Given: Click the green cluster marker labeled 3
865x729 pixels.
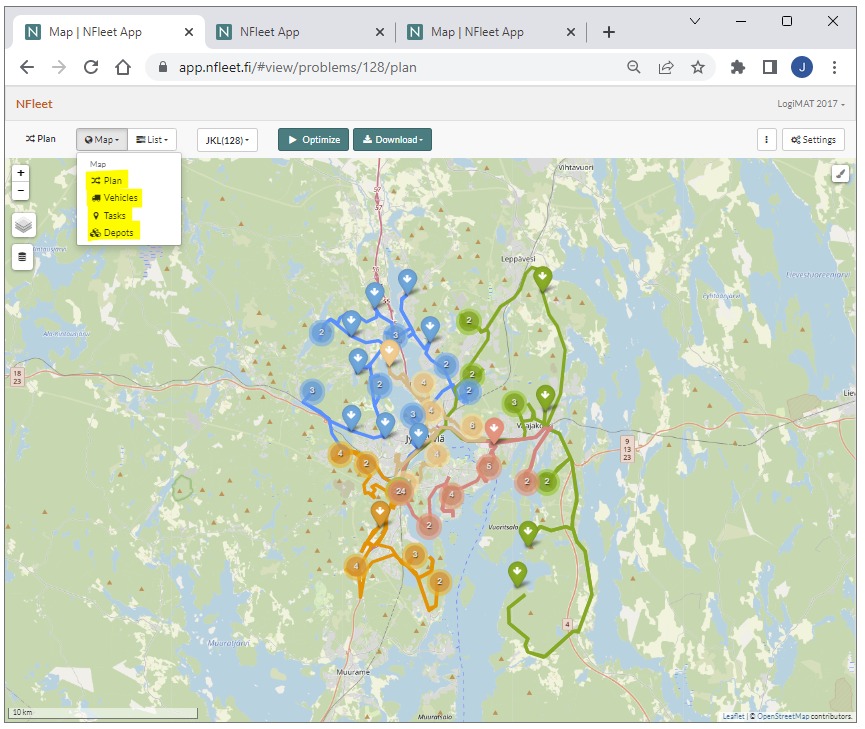Looking at the screenshot, I should coord(514,402).
